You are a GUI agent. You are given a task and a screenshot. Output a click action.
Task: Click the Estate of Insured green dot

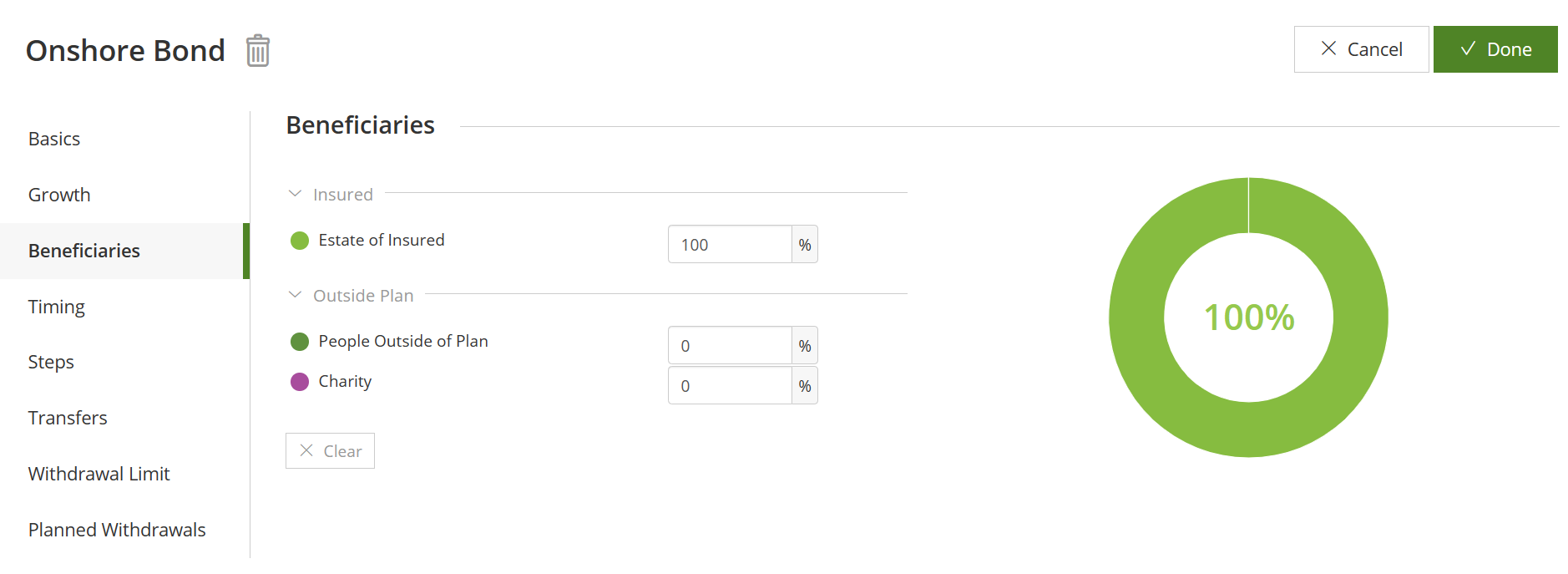coord(300,241)
